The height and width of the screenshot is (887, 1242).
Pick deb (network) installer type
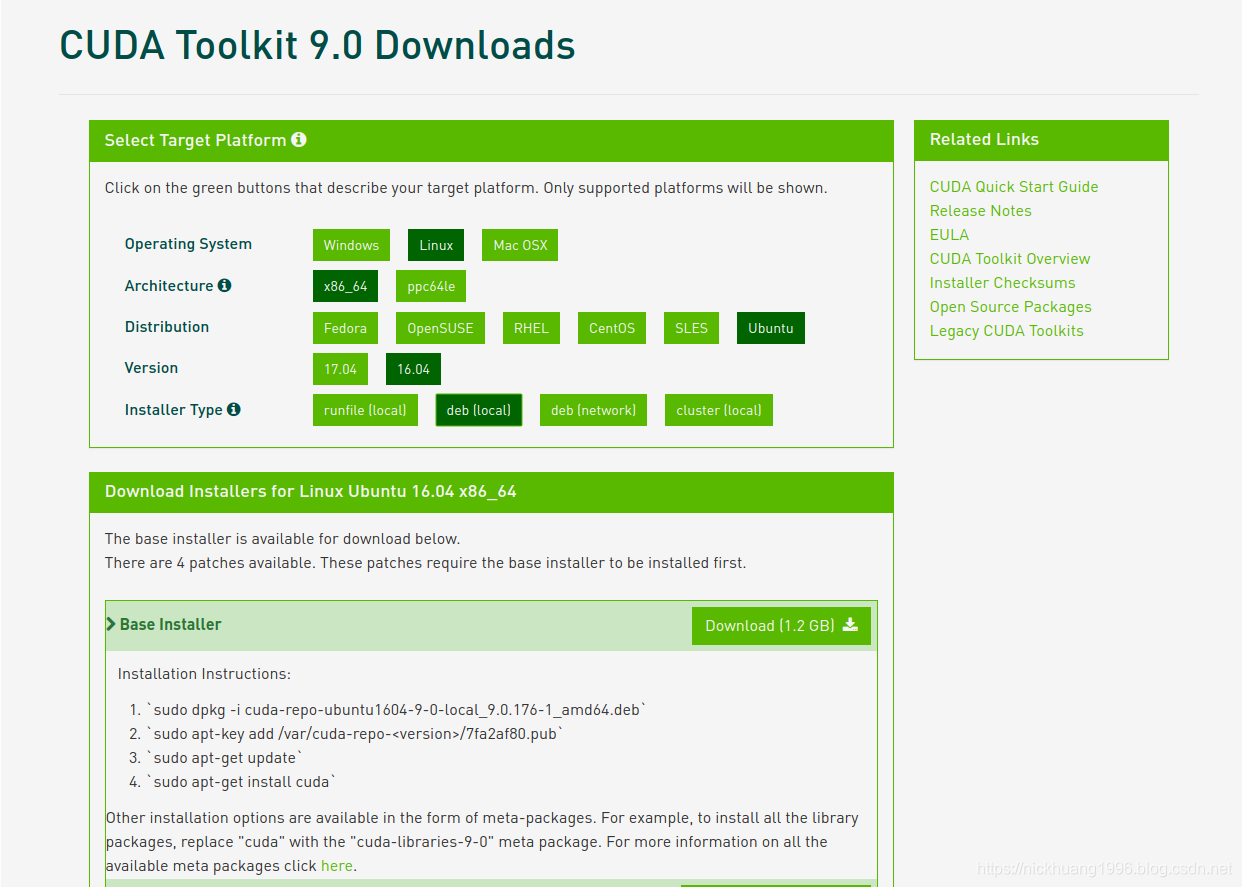click(x=593, y=410)
